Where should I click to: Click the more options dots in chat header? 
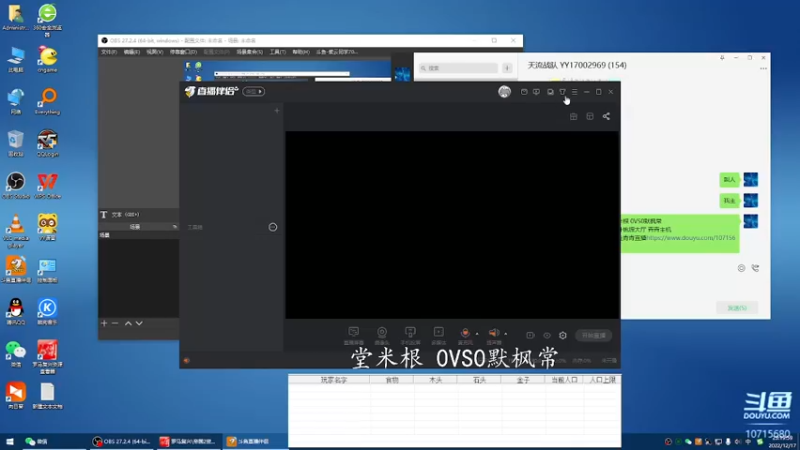coord(763,68)
